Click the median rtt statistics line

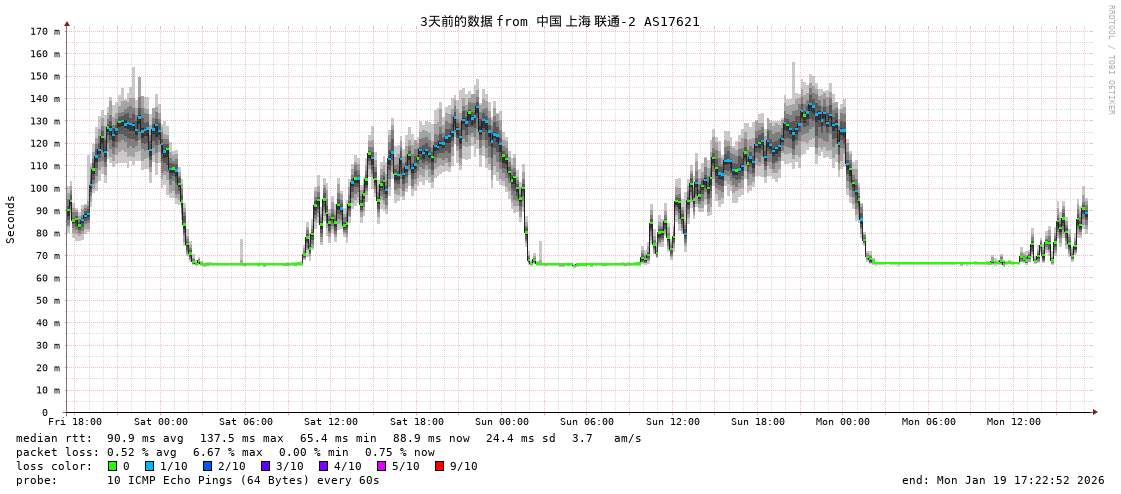pyautogui.click(x=328, y=438)
